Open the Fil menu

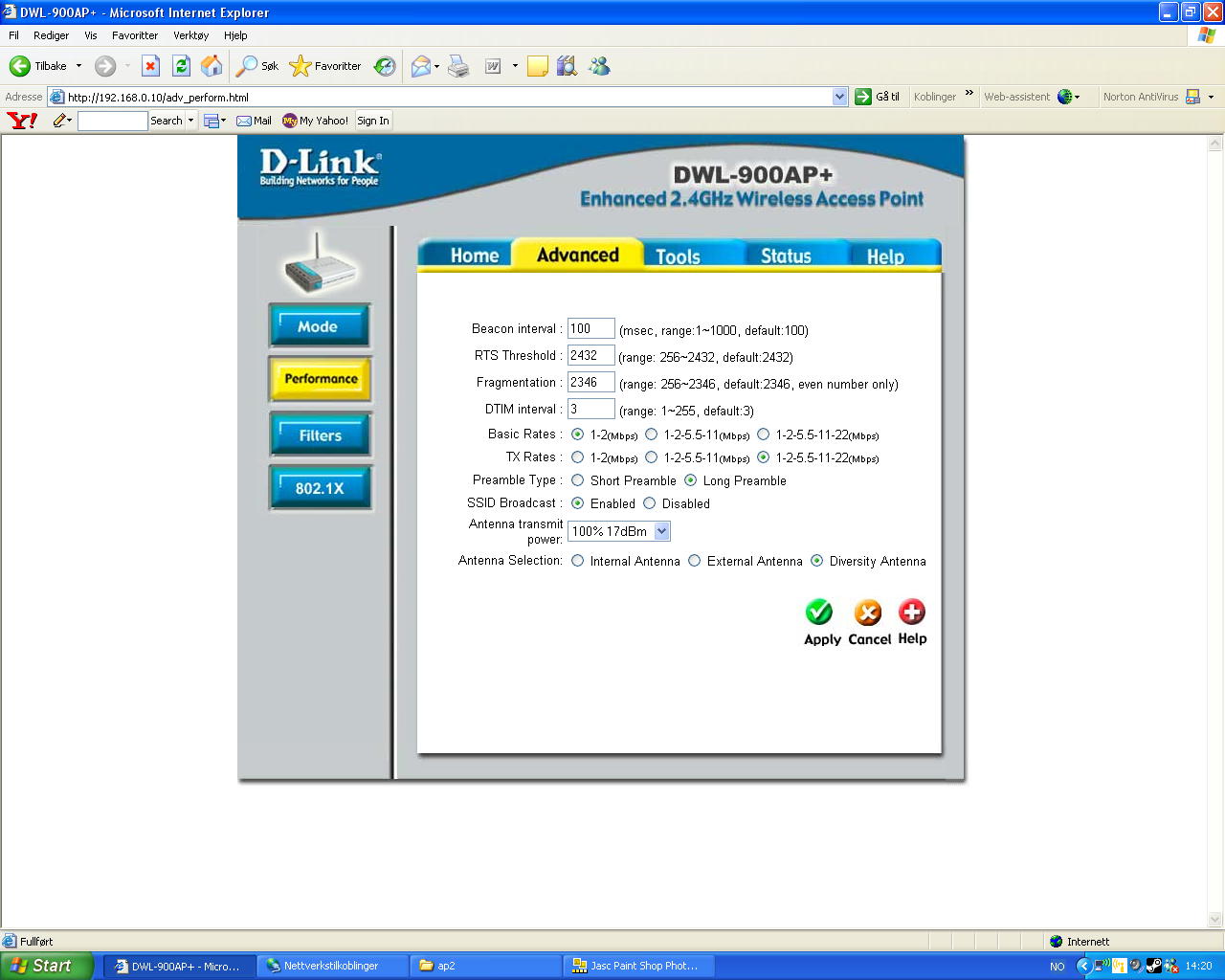pyautogui.click(x=13, y=35)
